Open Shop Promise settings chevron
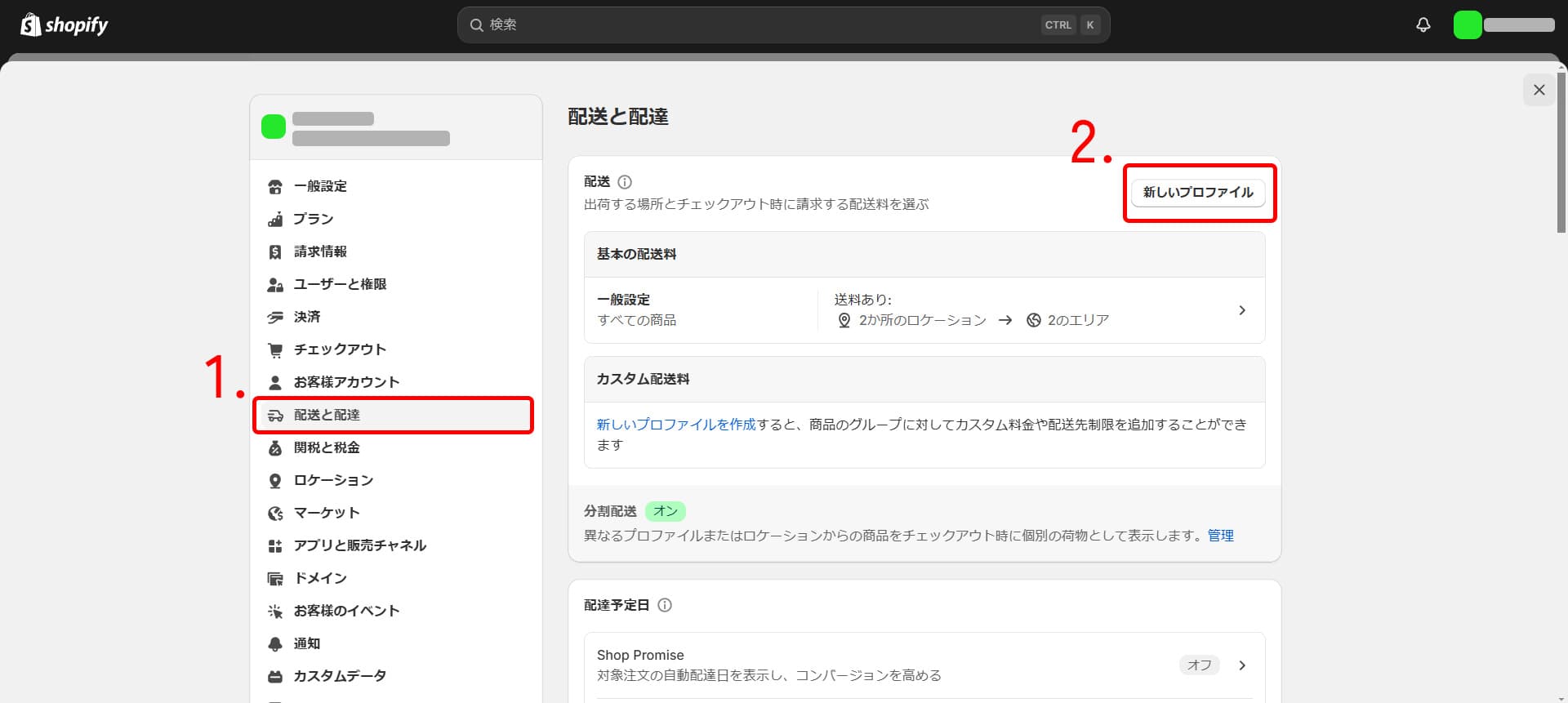 [x=1241, y=665]
